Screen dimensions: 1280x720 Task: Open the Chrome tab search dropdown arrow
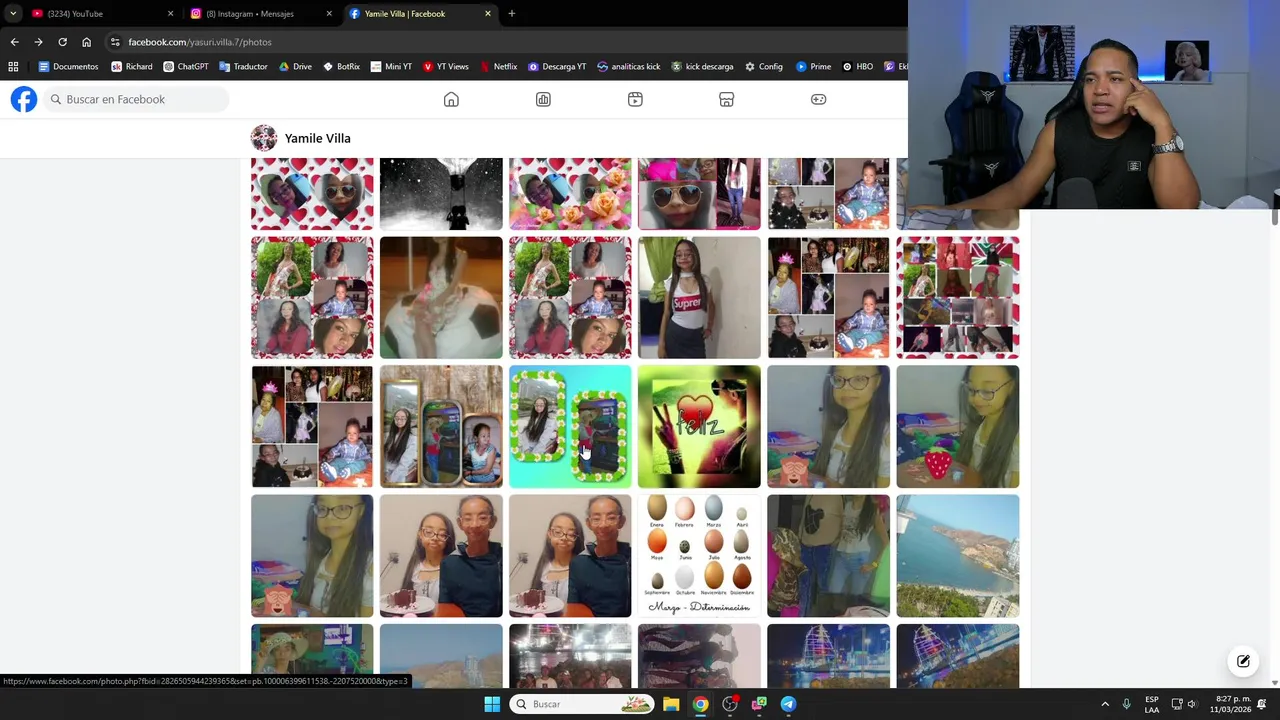pos(13,13)
